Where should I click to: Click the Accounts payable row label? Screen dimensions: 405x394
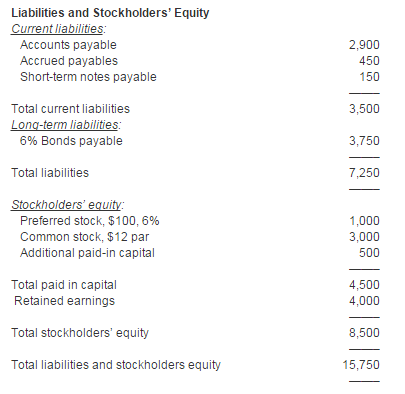click(68, 45)
